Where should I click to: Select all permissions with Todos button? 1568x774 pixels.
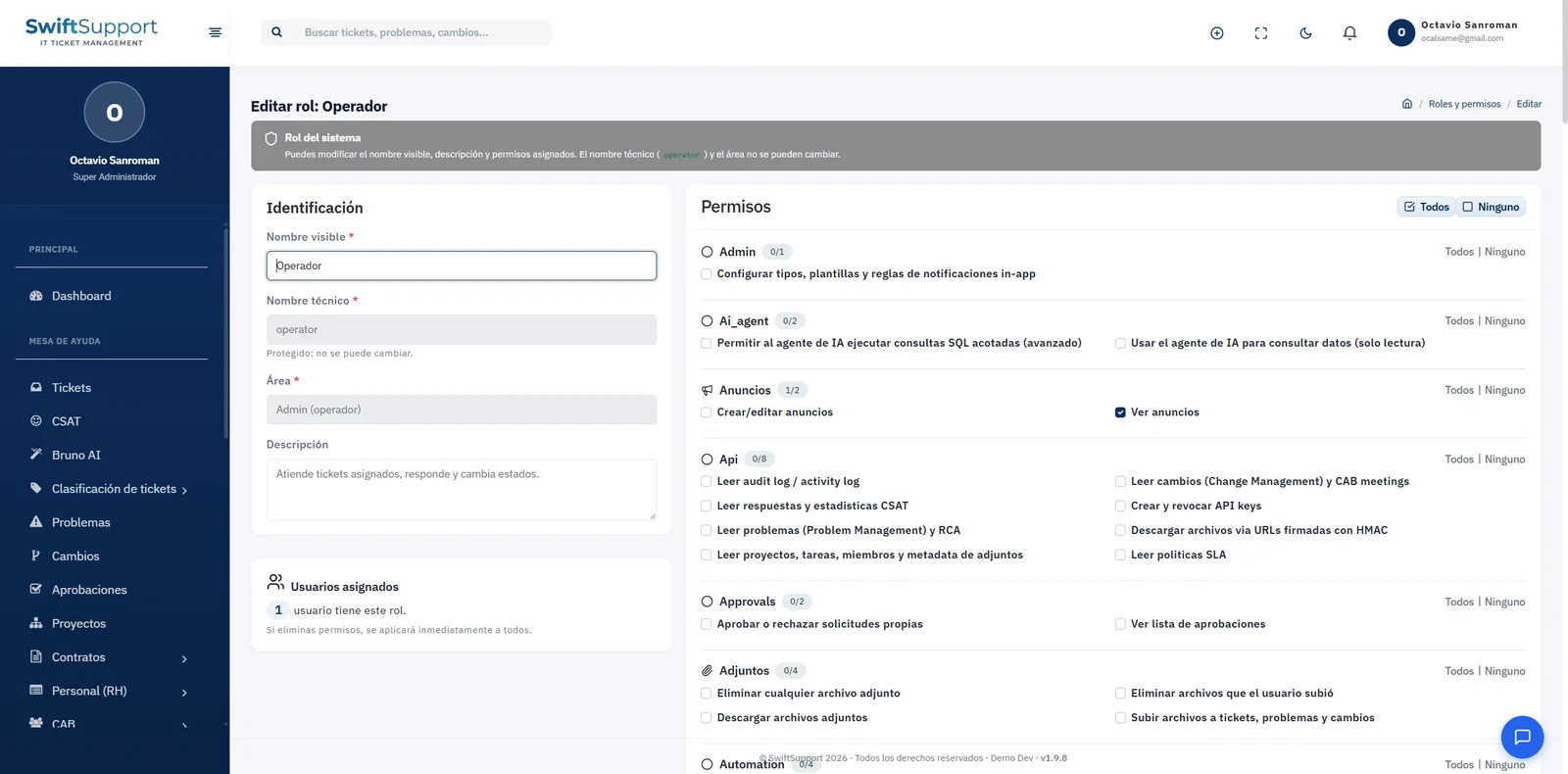1427,207
